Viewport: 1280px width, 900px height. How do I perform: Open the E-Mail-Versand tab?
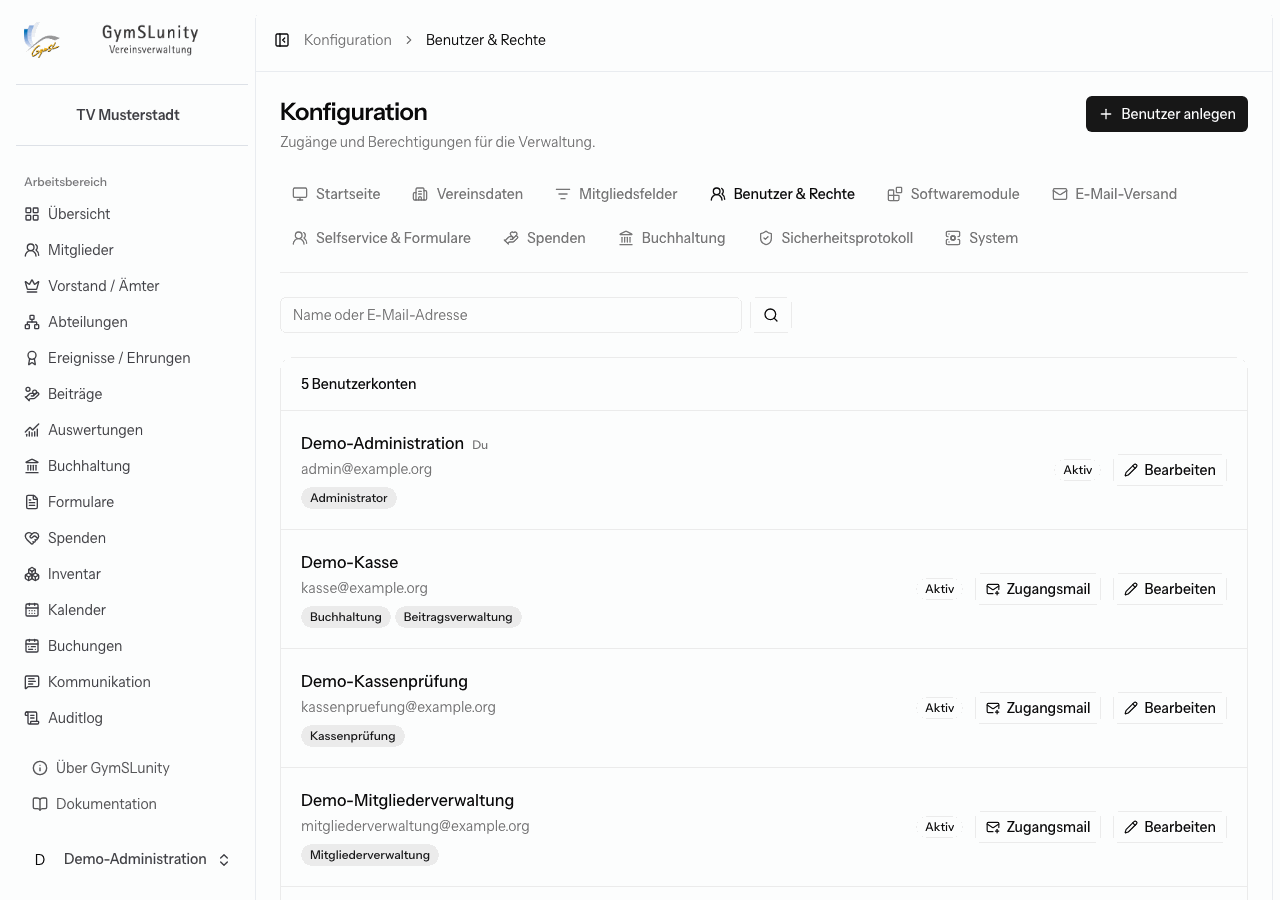click(1114, 194)
